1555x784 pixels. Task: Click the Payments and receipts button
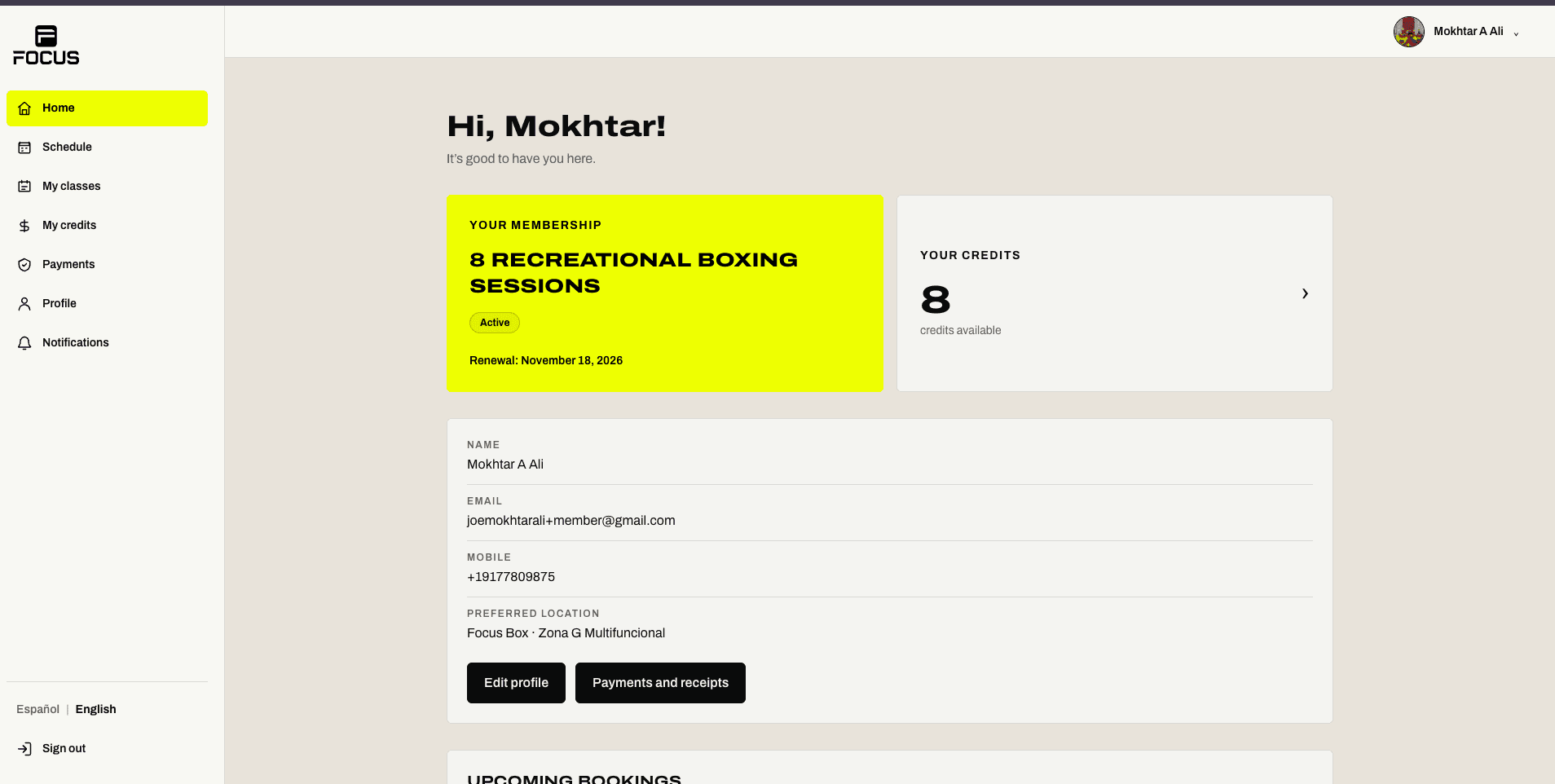click(660, 683)
